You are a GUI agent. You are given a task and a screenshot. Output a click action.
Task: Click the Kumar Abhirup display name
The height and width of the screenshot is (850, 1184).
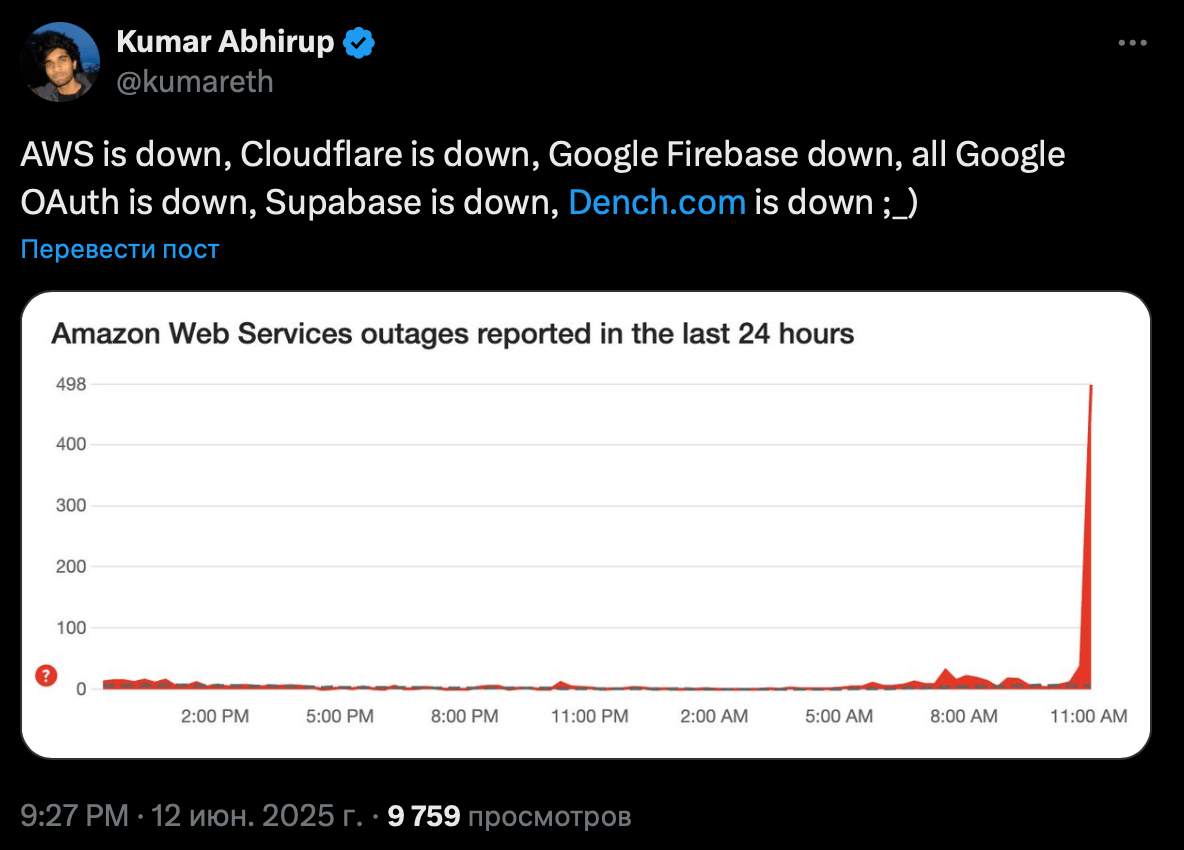pos(225,42)
